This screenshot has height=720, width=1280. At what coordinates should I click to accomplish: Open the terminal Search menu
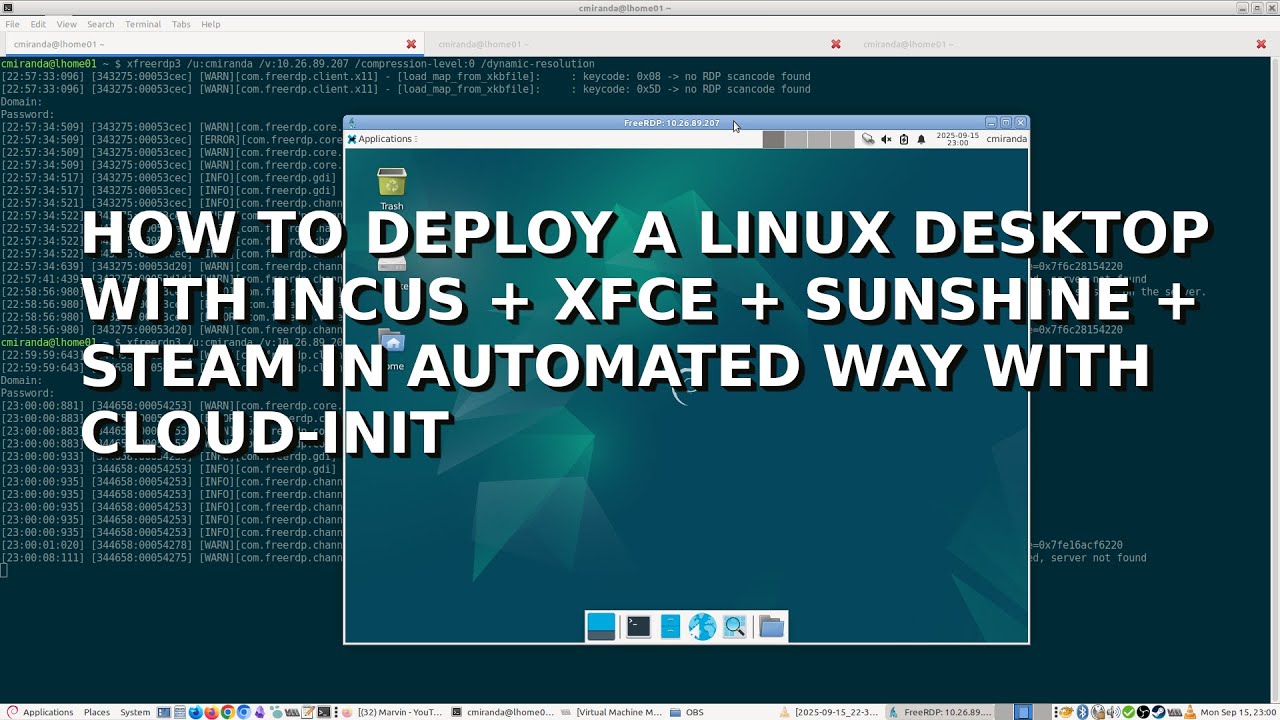100,24
